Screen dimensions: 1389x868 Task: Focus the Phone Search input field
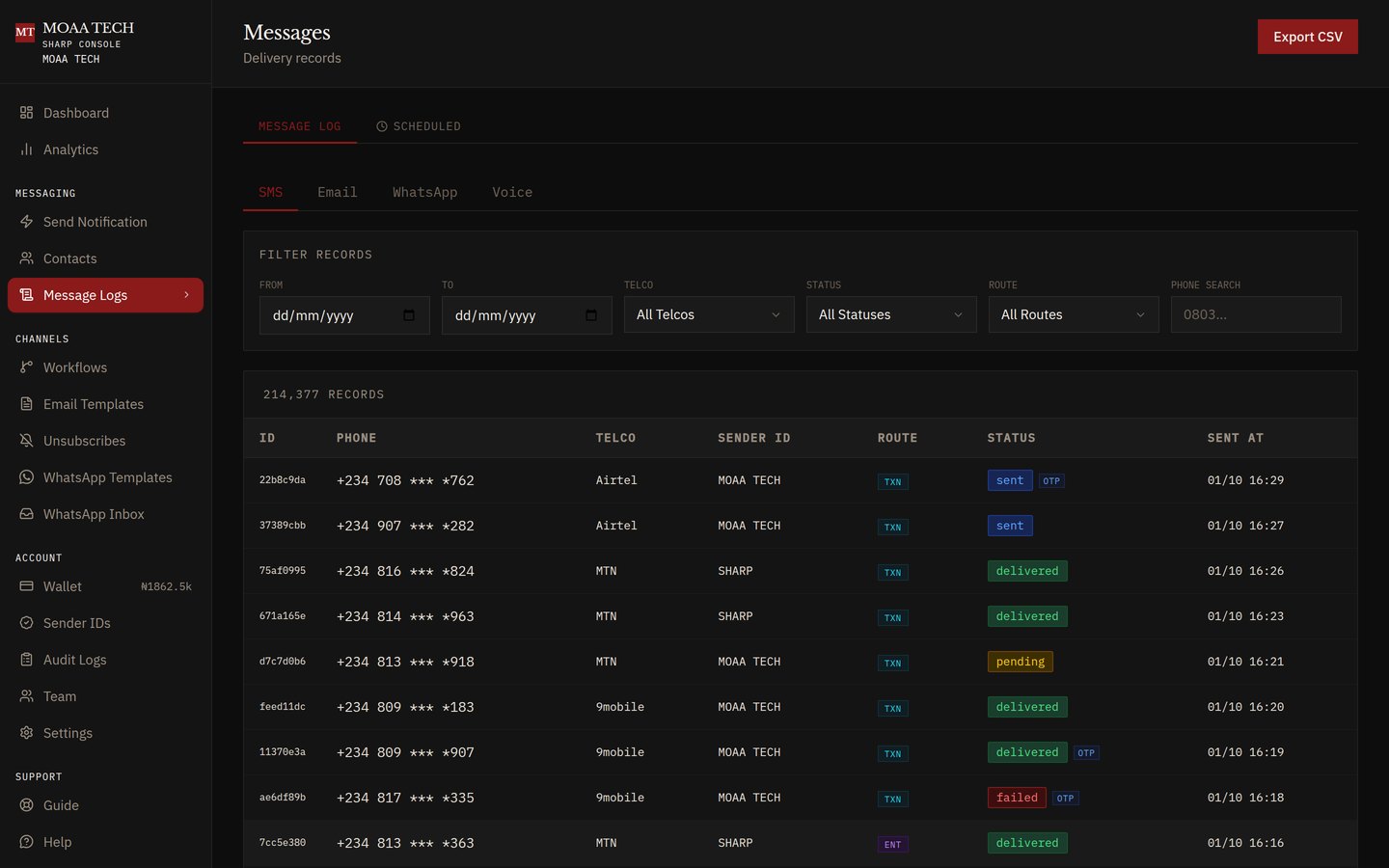pyautogui.click(x=1256, y=314)
